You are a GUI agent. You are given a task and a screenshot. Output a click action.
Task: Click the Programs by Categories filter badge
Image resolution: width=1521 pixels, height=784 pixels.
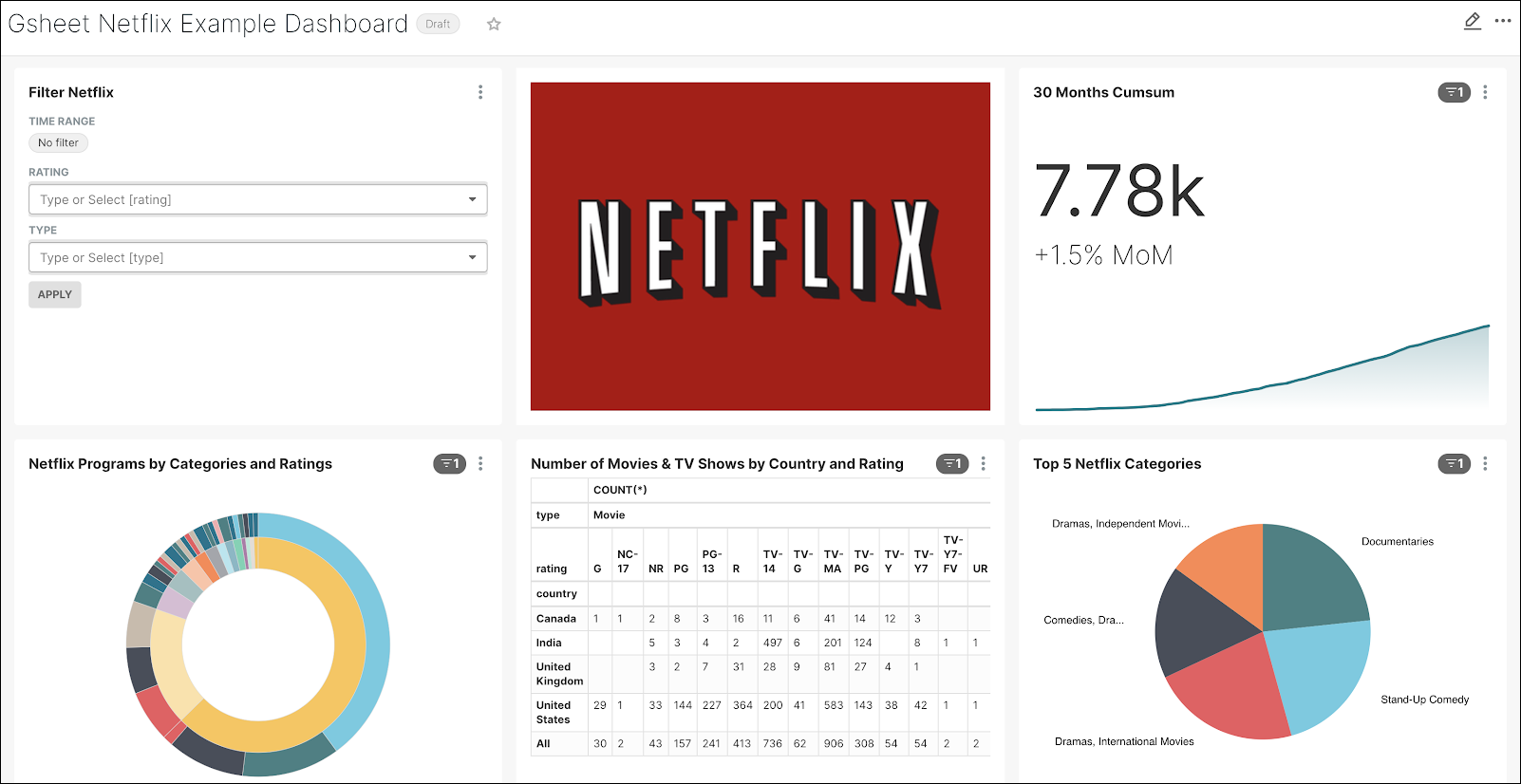pyautogui.click(x=449, y=463)
